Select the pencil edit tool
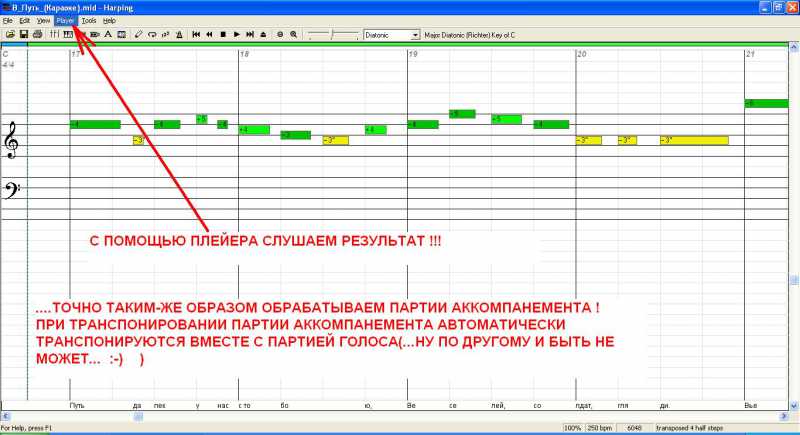 [x=138, y=35]
